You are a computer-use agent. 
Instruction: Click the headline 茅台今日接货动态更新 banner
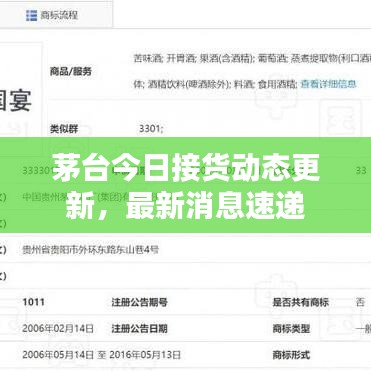pos(185,185)
